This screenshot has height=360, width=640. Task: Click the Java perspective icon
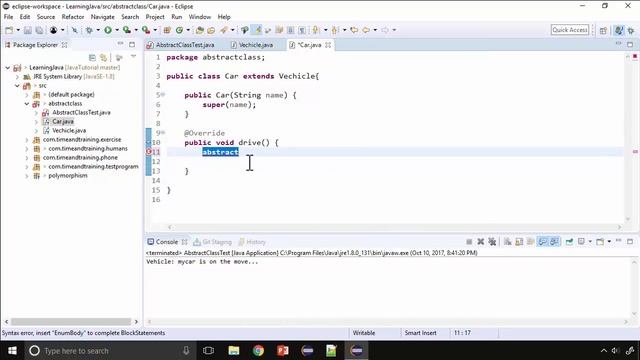click(619, 30)
